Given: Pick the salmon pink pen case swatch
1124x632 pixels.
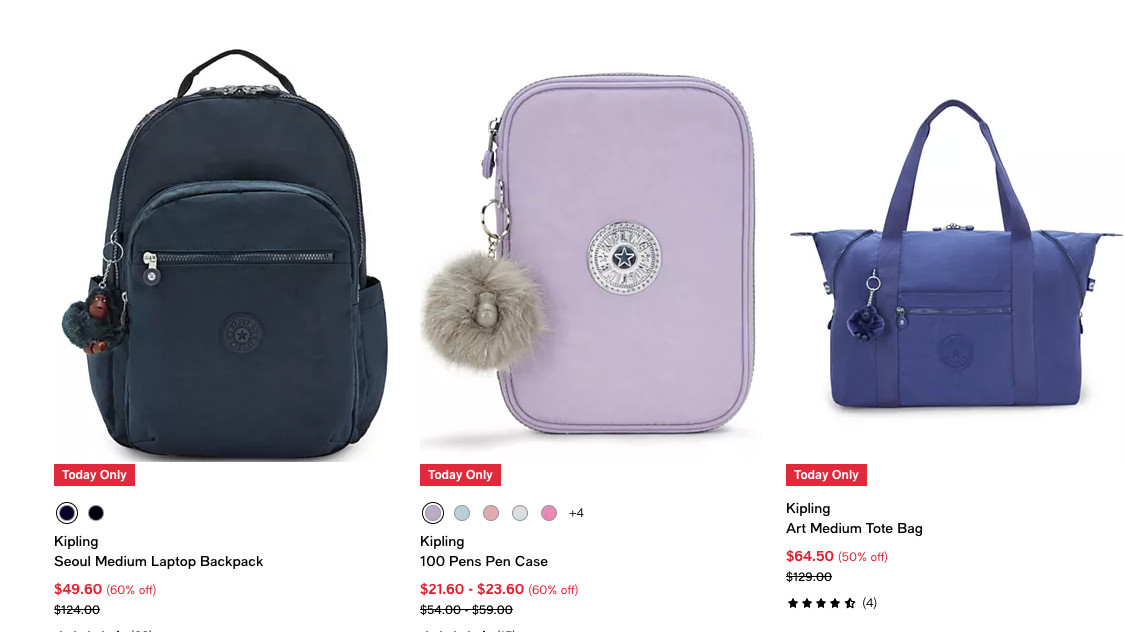Looking at the screenshot, I should pos(491,513).
